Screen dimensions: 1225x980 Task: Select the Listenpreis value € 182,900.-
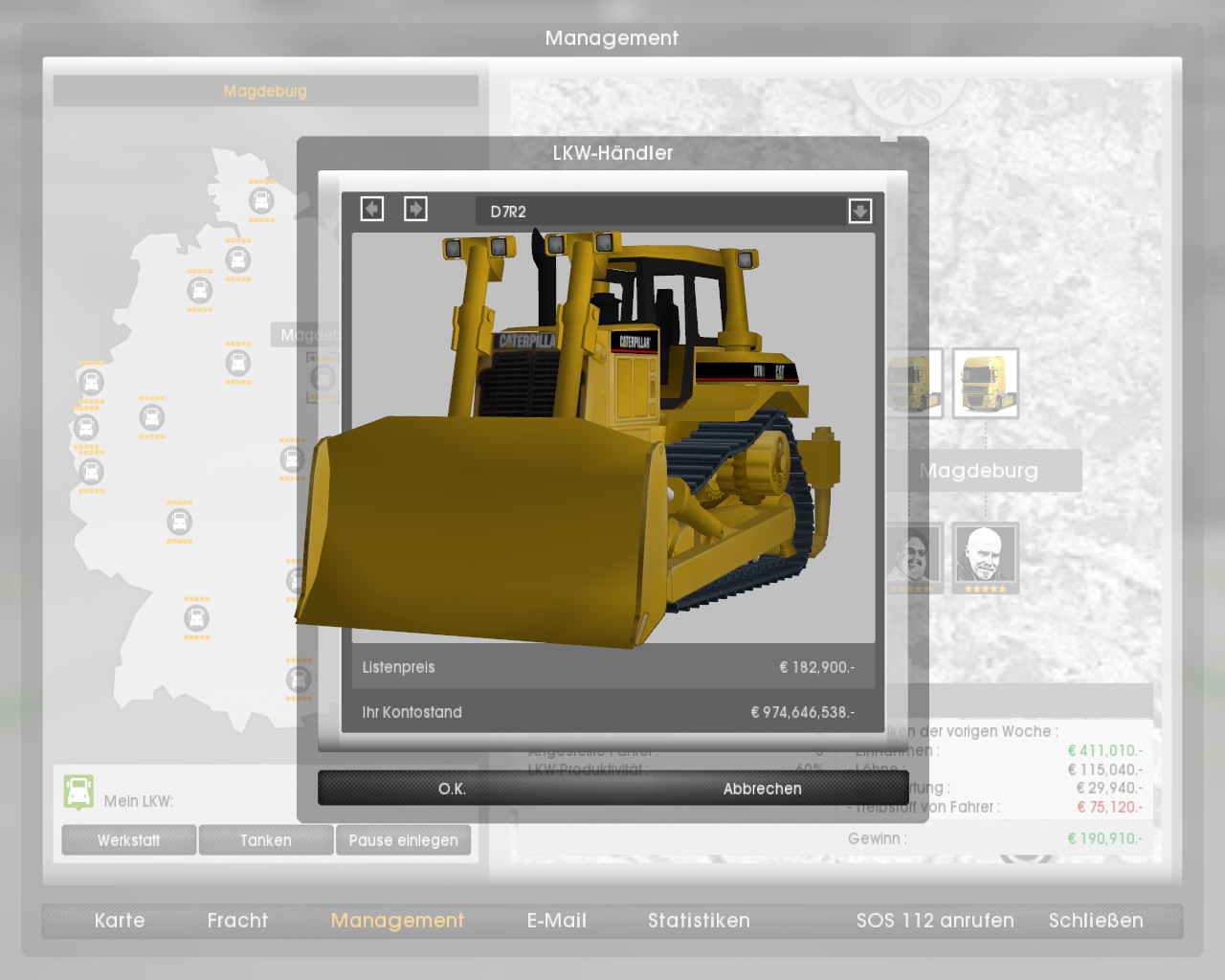point(816,667)
